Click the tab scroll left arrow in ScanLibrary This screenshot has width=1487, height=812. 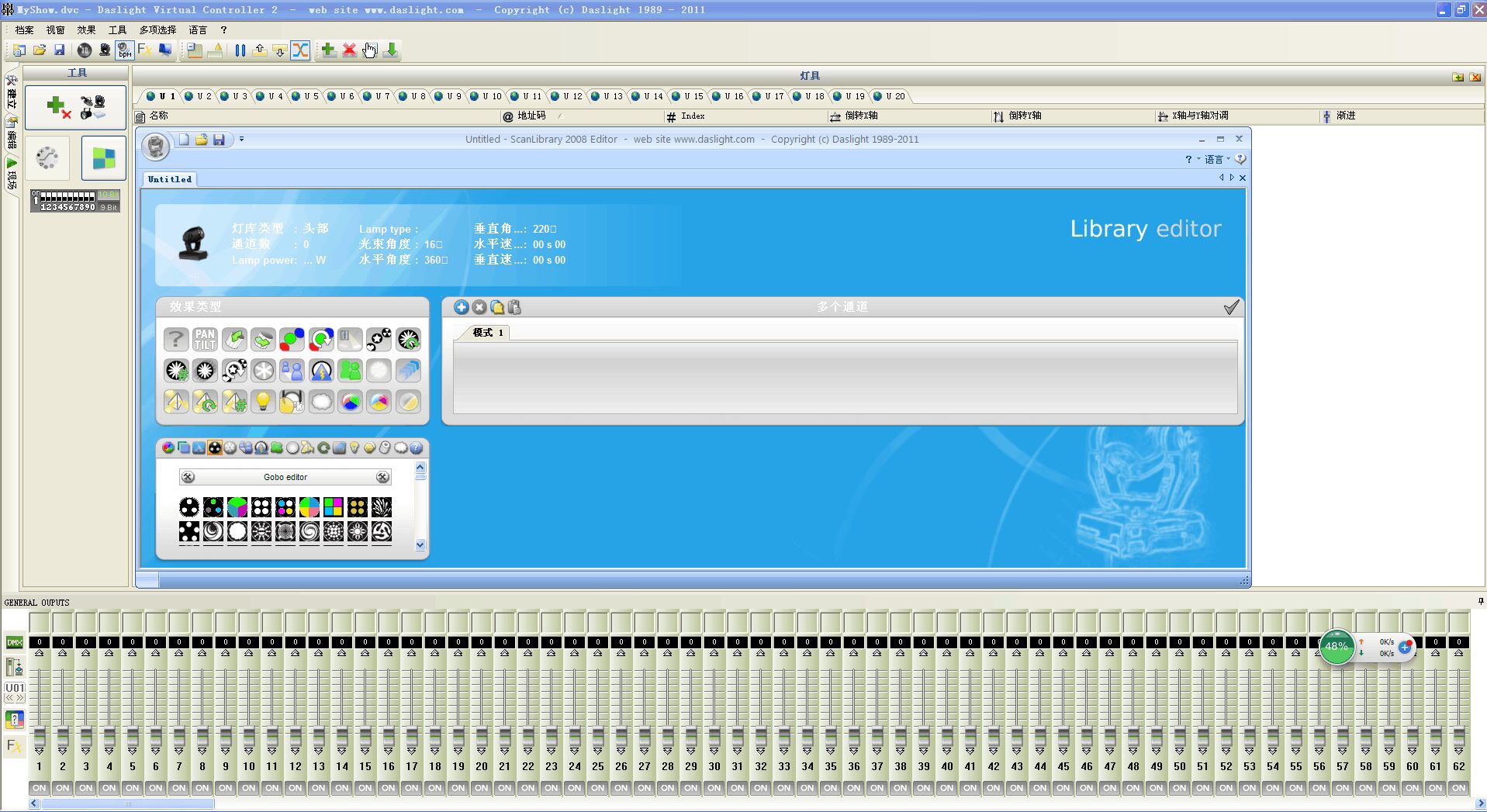coord(1221,178)
